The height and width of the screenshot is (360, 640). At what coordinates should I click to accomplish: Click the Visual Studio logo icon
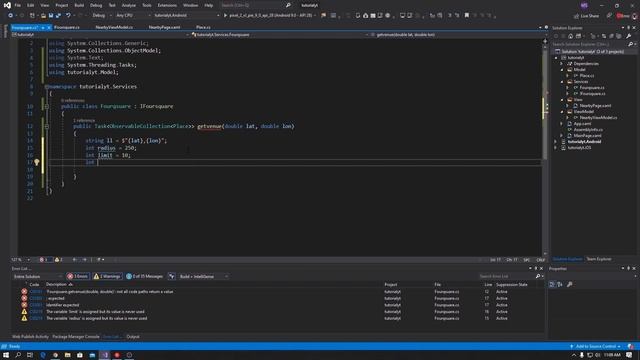pyautogui.click(x=7, y=5)
